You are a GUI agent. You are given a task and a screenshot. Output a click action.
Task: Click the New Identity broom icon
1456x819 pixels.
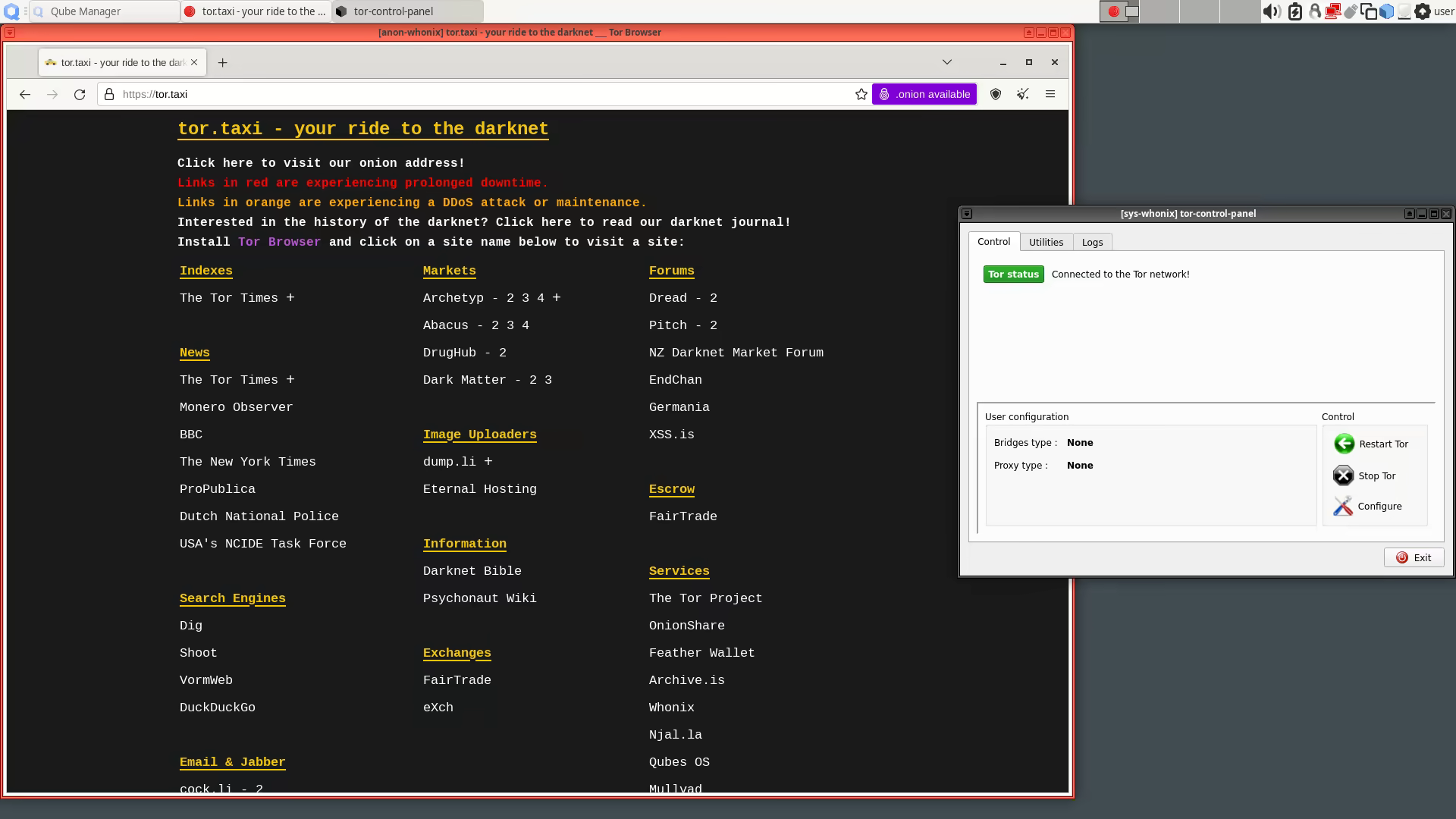(x=1023, y=94)
